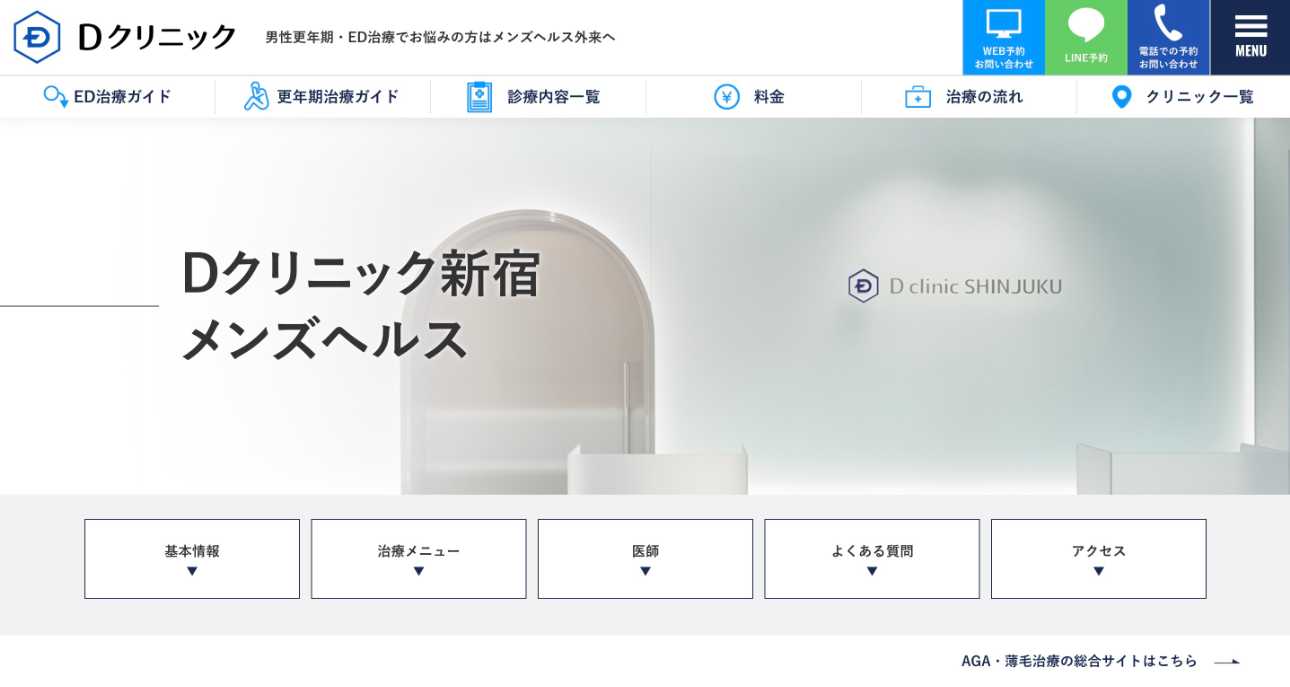Click the ED治療ガイド key-like icon
Screen dimensions: 1290x687
point(56,97)
